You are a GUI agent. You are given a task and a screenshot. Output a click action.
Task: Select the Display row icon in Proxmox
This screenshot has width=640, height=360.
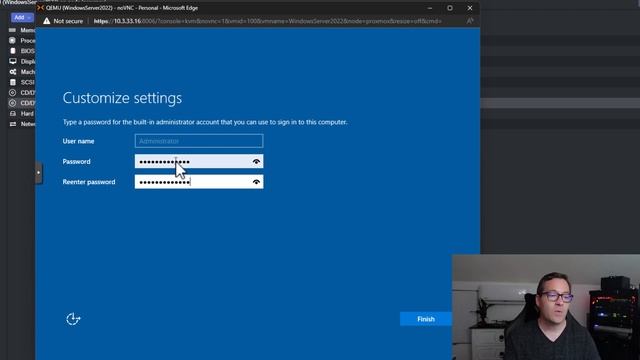coord(13,61)
